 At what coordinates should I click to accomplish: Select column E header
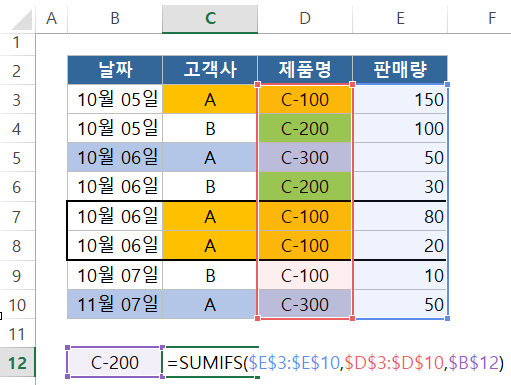point(400,18)
